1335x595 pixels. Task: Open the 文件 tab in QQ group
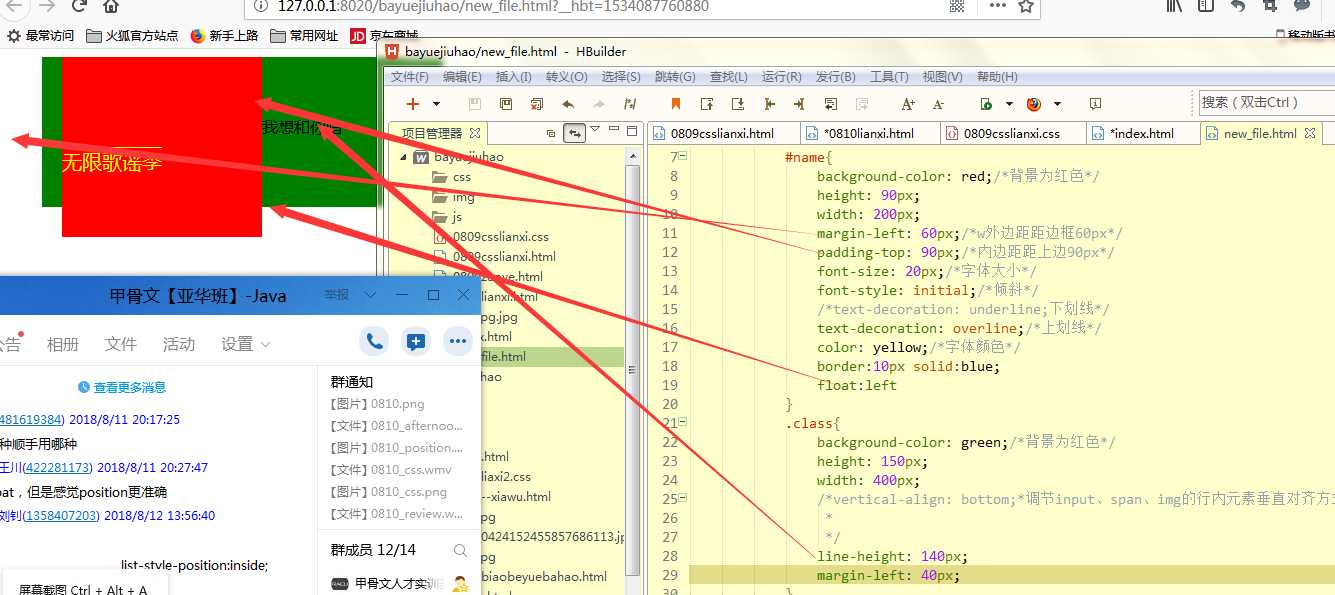point(121,344)
